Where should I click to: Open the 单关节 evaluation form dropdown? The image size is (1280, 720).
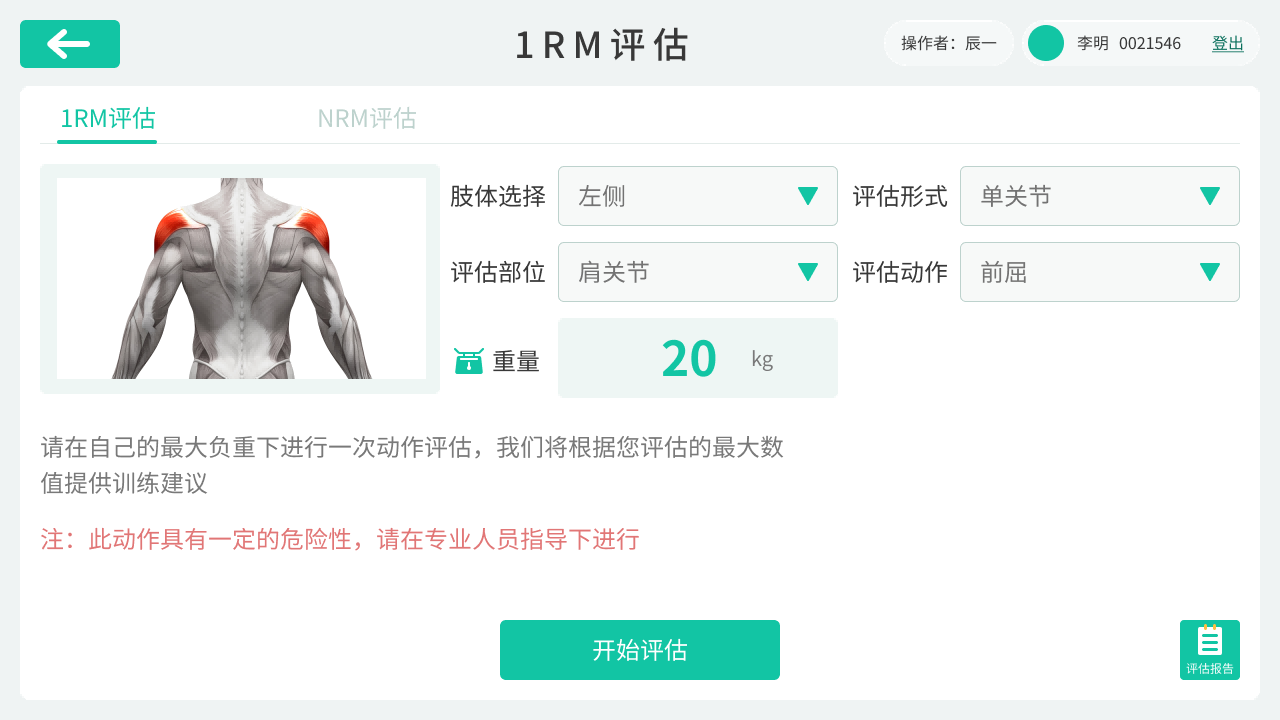pyautogui.click(x=1100, y=196)
